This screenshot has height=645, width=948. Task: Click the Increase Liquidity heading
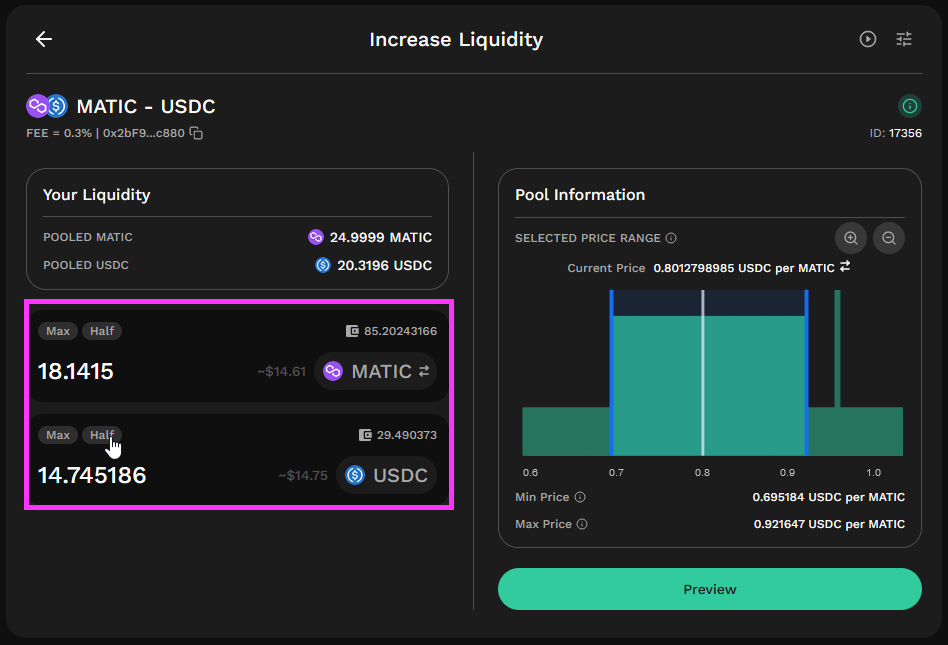[456, 39]
